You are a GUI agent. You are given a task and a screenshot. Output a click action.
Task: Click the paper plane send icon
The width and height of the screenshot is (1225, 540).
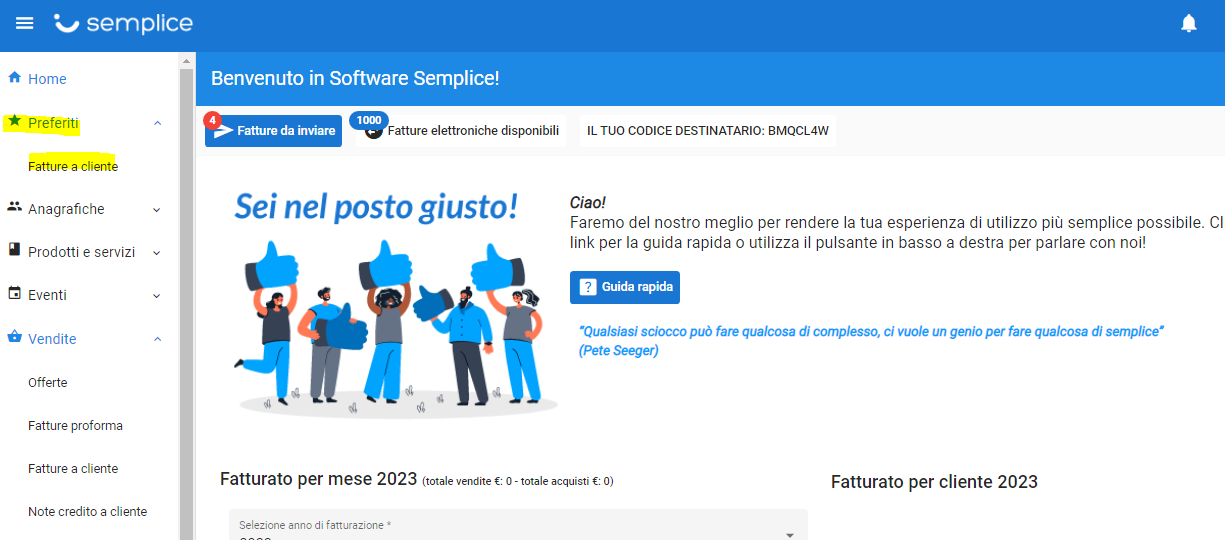click(x=224, y=131)
